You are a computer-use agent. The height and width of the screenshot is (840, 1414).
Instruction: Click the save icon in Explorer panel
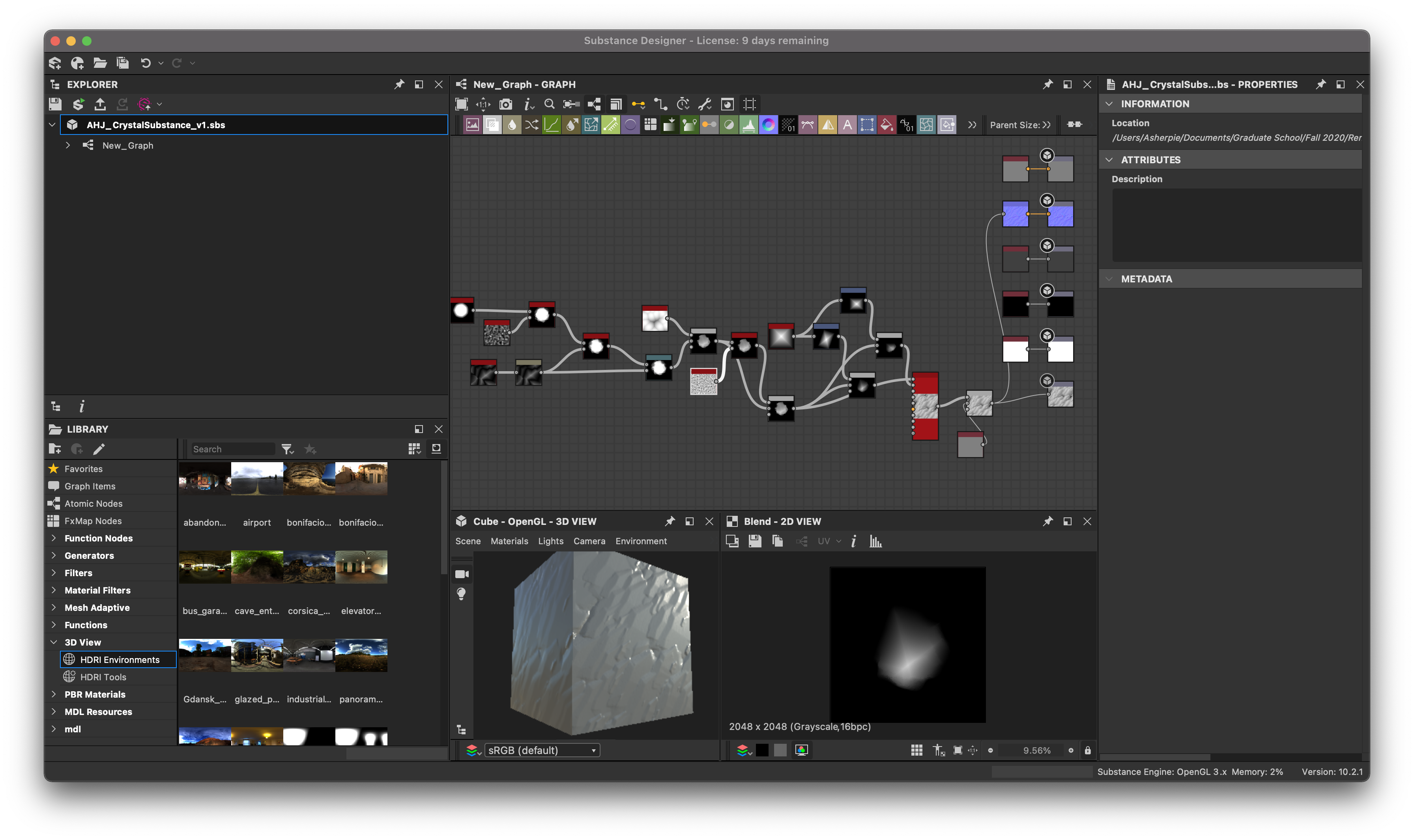coord(55,104)
